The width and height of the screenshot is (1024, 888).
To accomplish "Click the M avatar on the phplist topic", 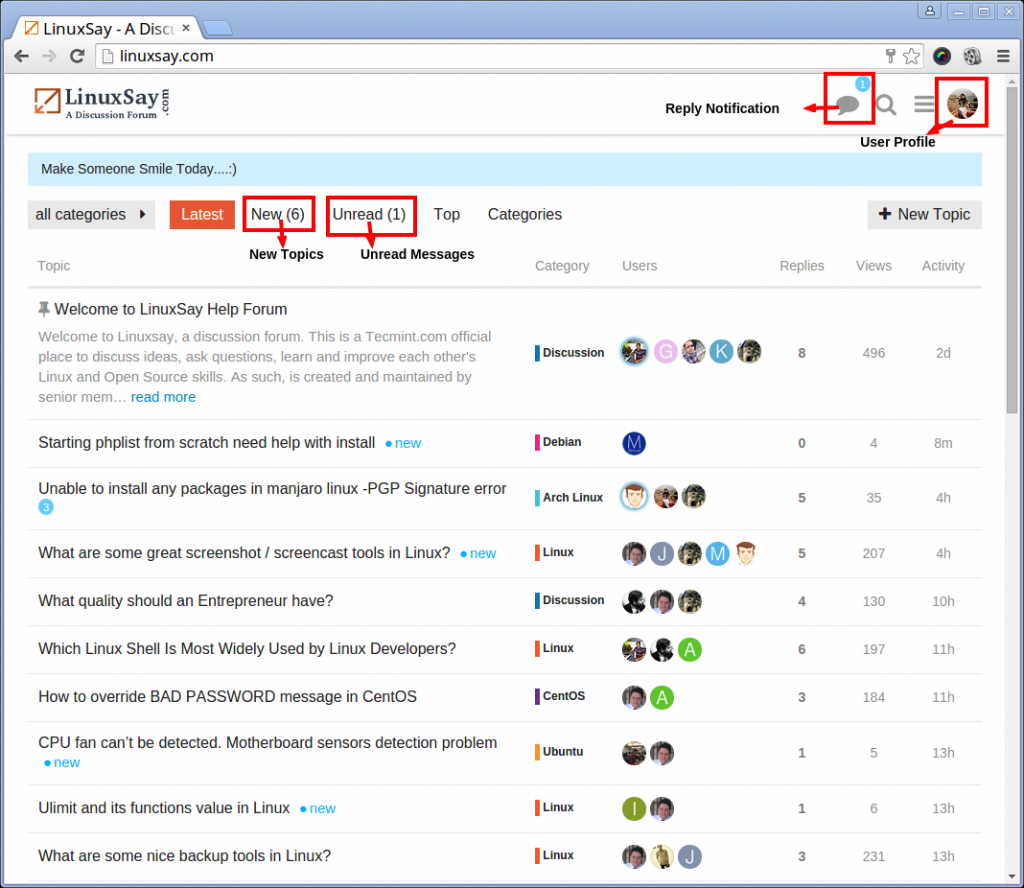I will pos(634,442).
